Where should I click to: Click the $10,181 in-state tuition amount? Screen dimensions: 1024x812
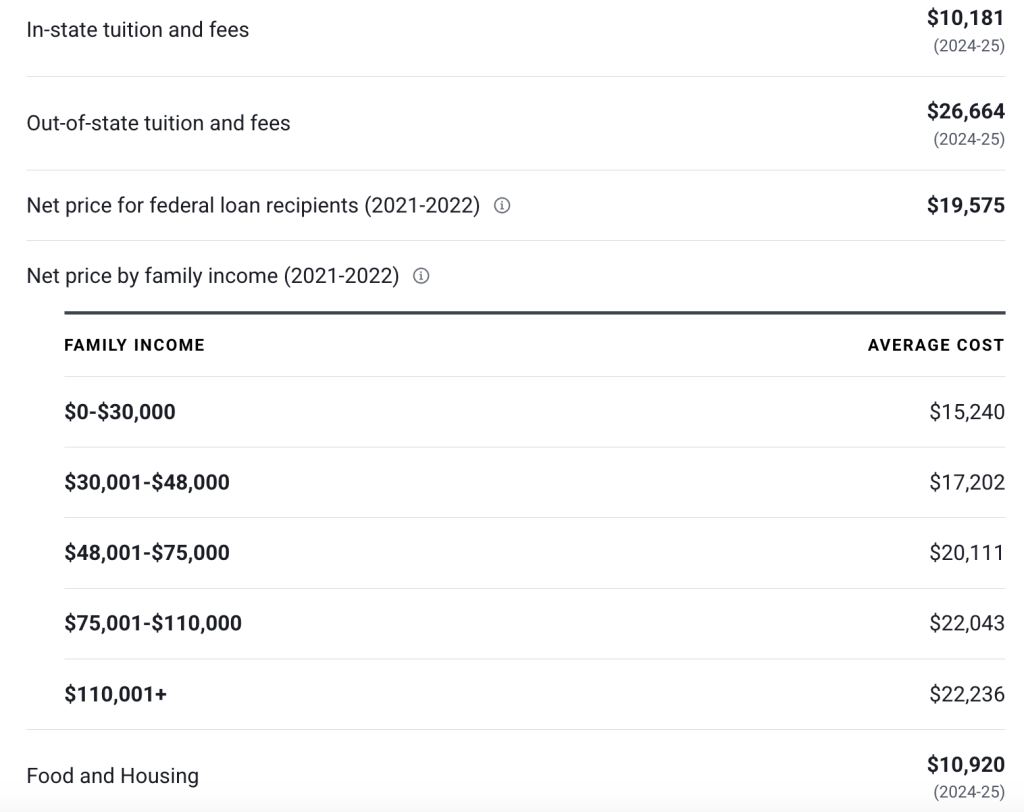click(965, 18)
